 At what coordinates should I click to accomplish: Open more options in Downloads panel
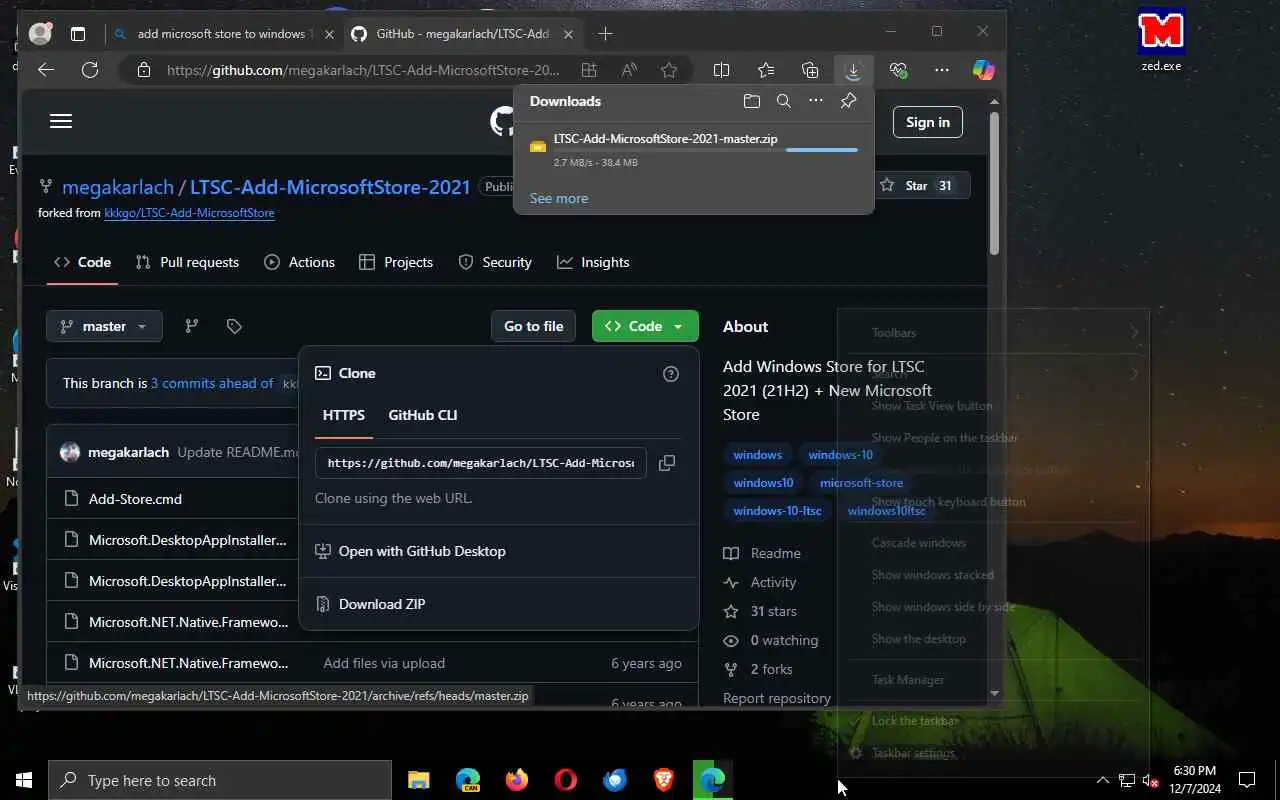(816, 101)
